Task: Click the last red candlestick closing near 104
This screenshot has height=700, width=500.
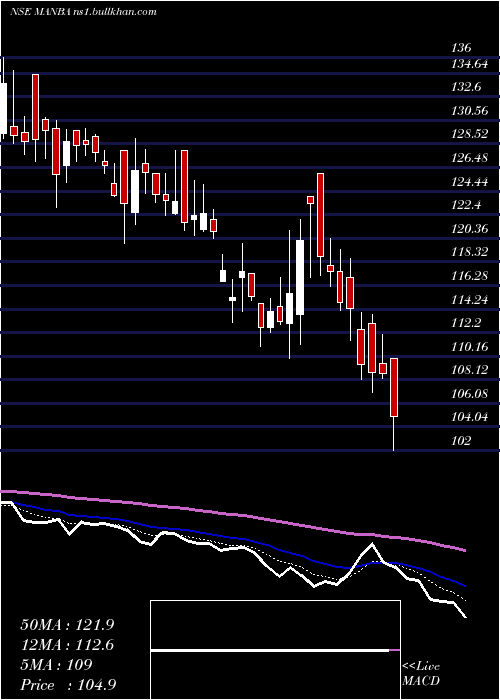Action: (394, 388)
